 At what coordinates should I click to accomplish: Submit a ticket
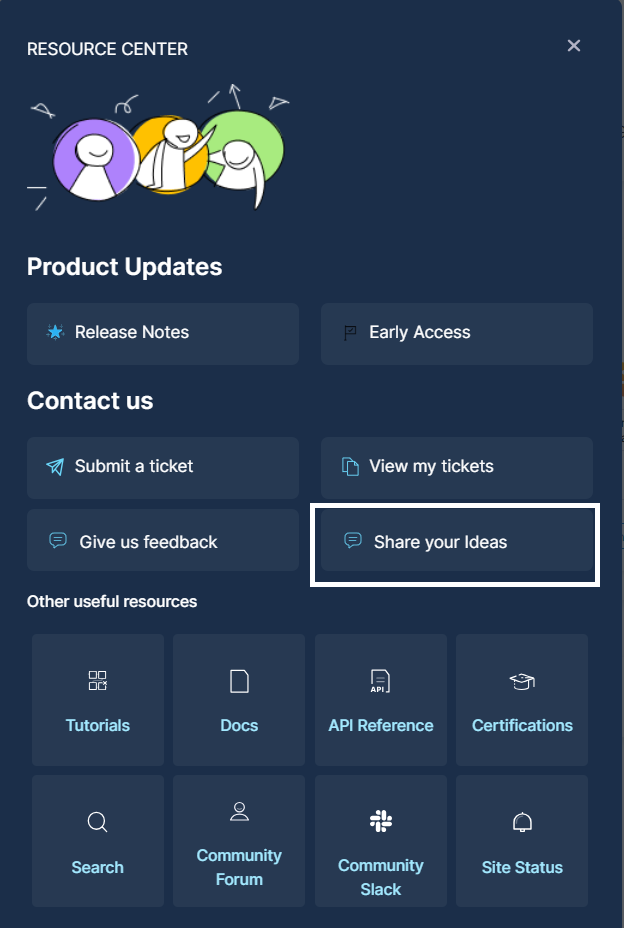tap(162, 467)
